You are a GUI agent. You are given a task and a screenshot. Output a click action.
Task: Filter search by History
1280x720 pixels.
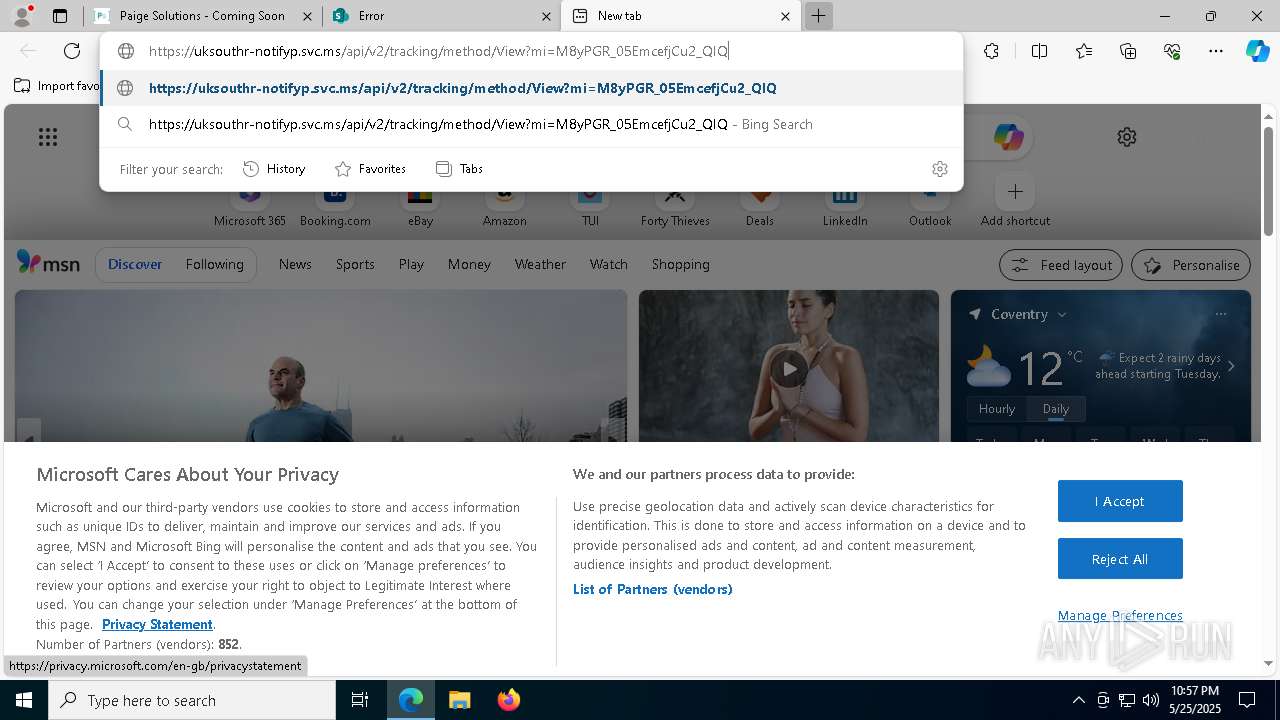[274, 169]
